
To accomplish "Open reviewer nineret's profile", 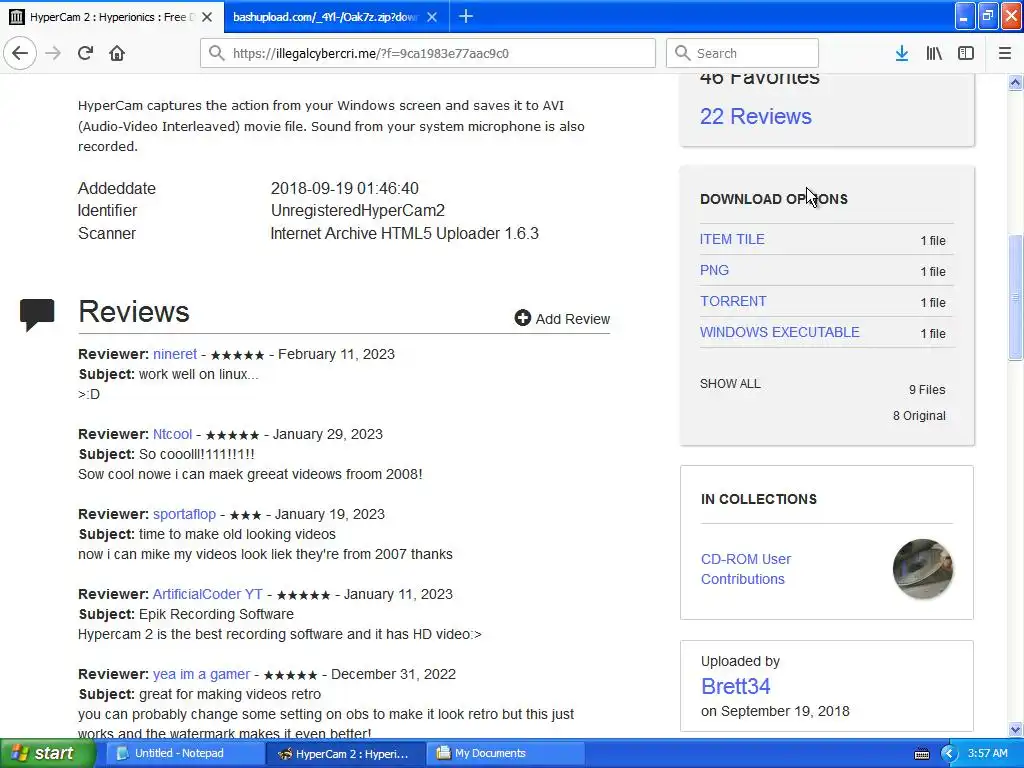I will click(174, 354).
